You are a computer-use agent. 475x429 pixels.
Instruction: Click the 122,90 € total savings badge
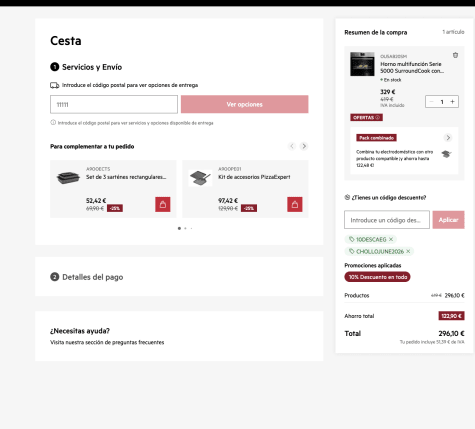pyautogui.click(x=451, y=316)
